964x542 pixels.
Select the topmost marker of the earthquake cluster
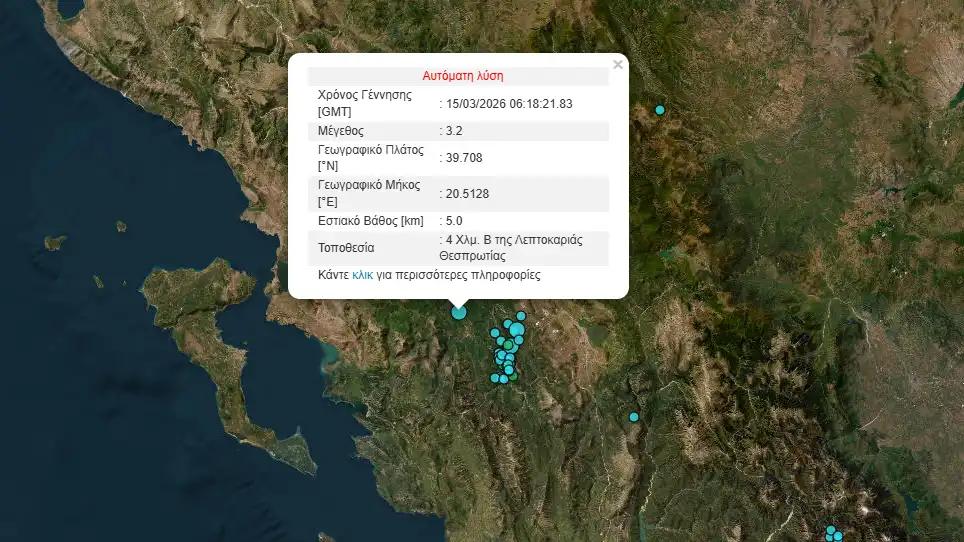pyautogui.click(x=521, y=316)
